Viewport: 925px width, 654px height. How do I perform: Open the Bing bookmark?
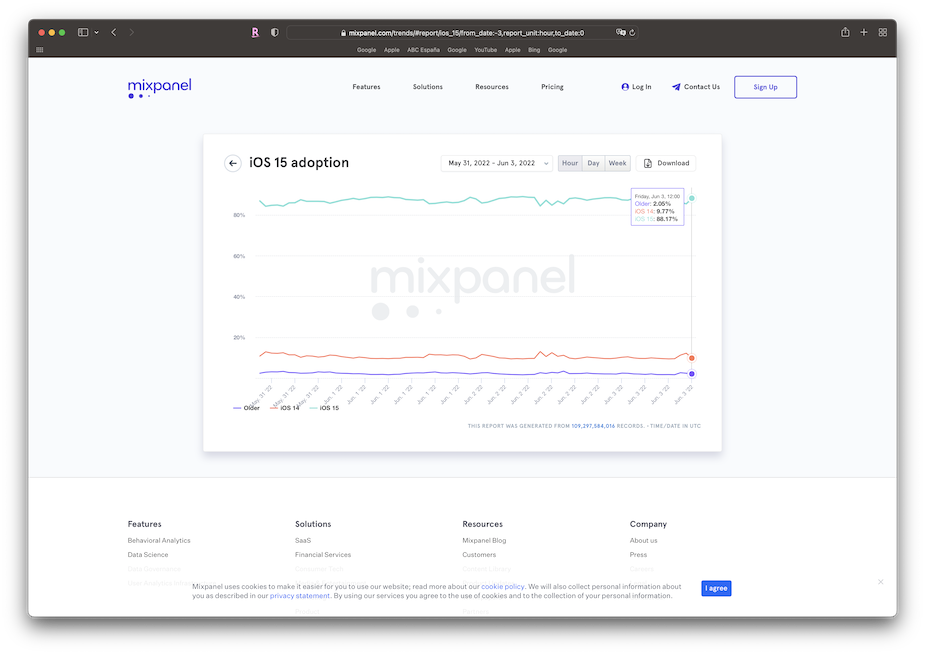[534, 50]
